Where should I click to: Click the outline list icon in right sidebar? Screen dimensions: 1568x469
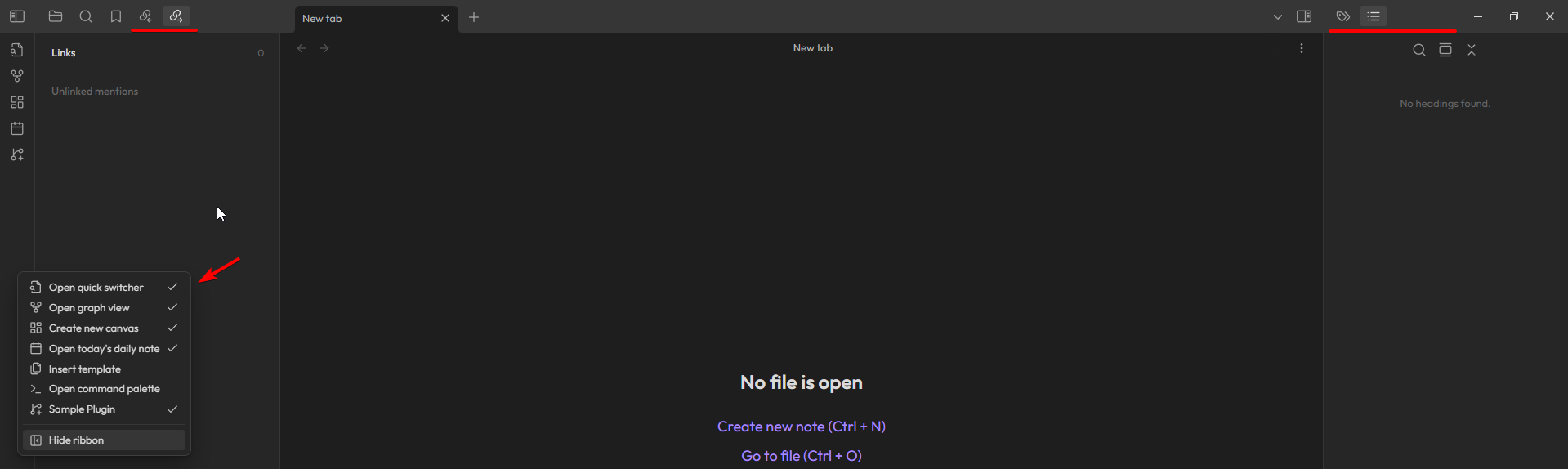tap(1374, 16)
